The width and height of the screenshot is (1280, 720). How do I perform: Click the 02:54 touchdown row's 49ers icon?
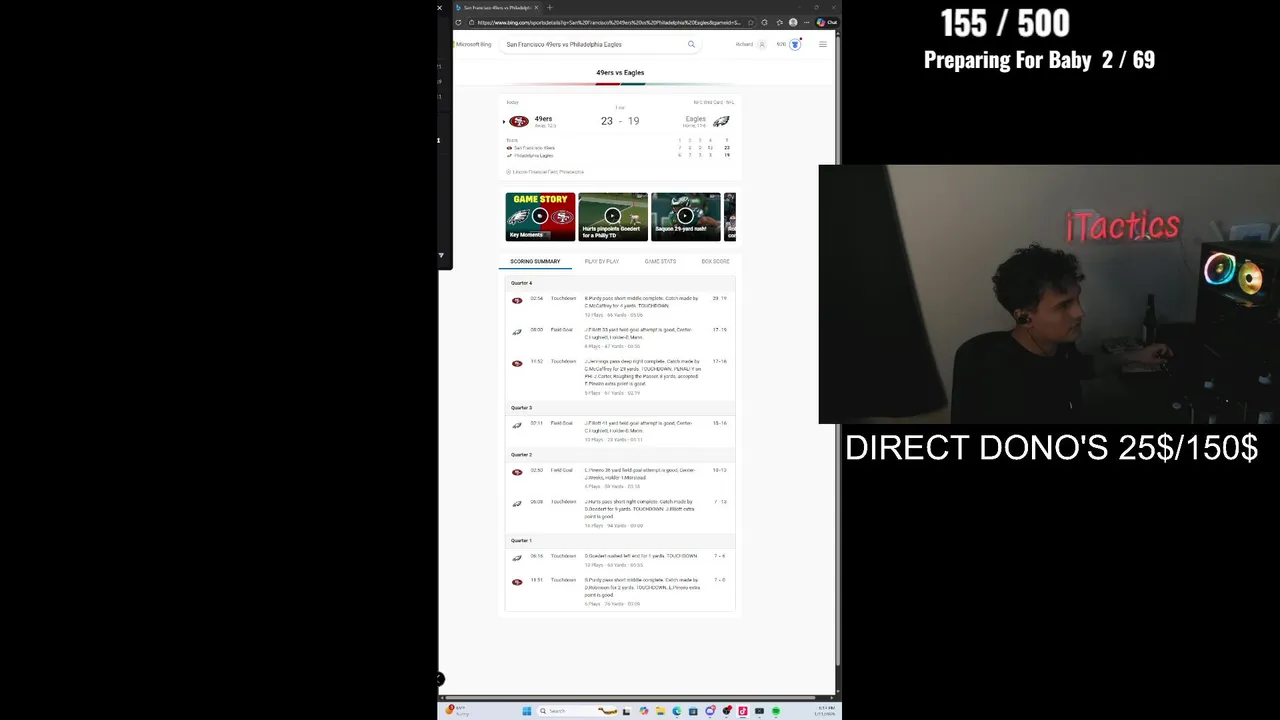517,300
